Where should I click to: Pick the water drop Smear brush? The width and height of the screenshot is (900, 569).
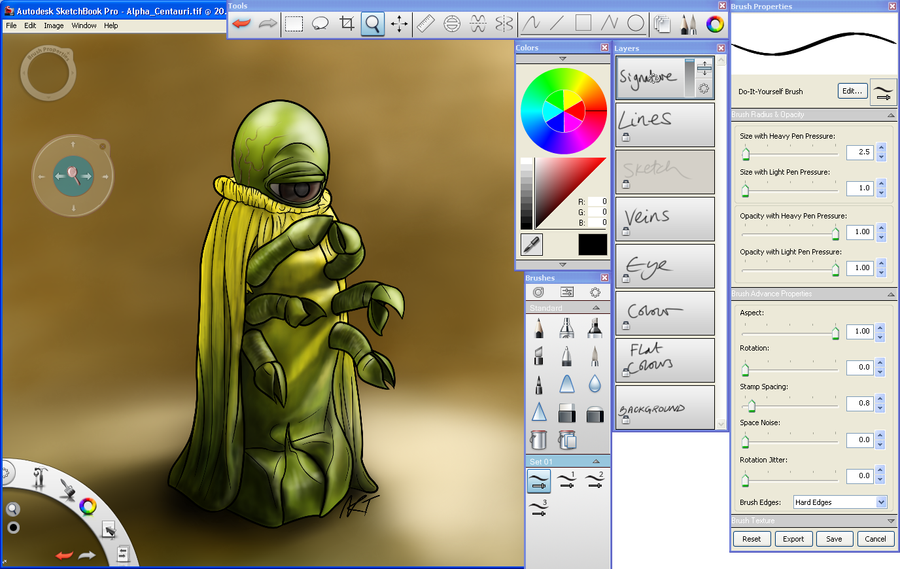coord(595,384)
